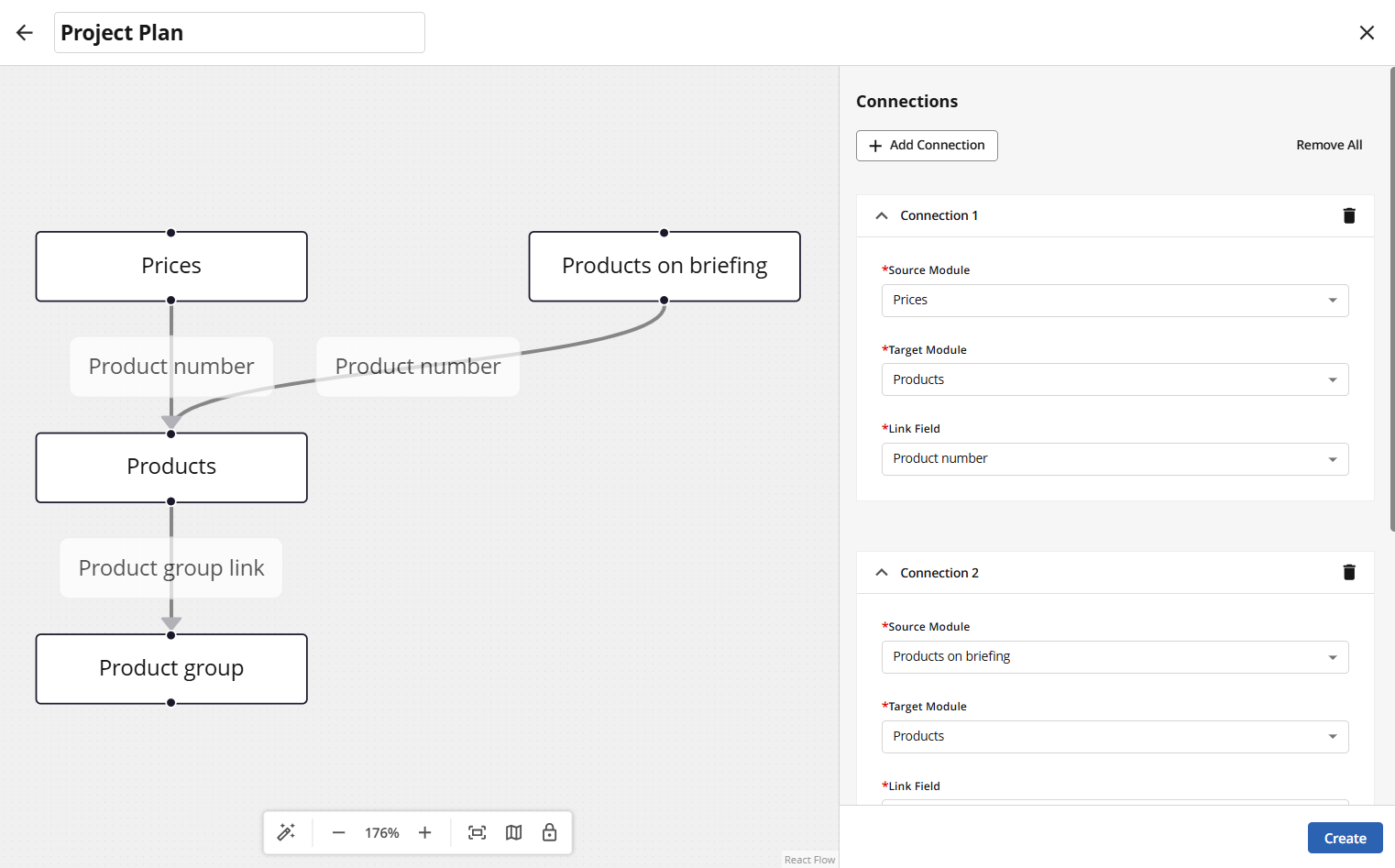The image size is (1395, 868).
Task: Close the Project Plan editor with the X
Action: click(x=1367, y=33)
